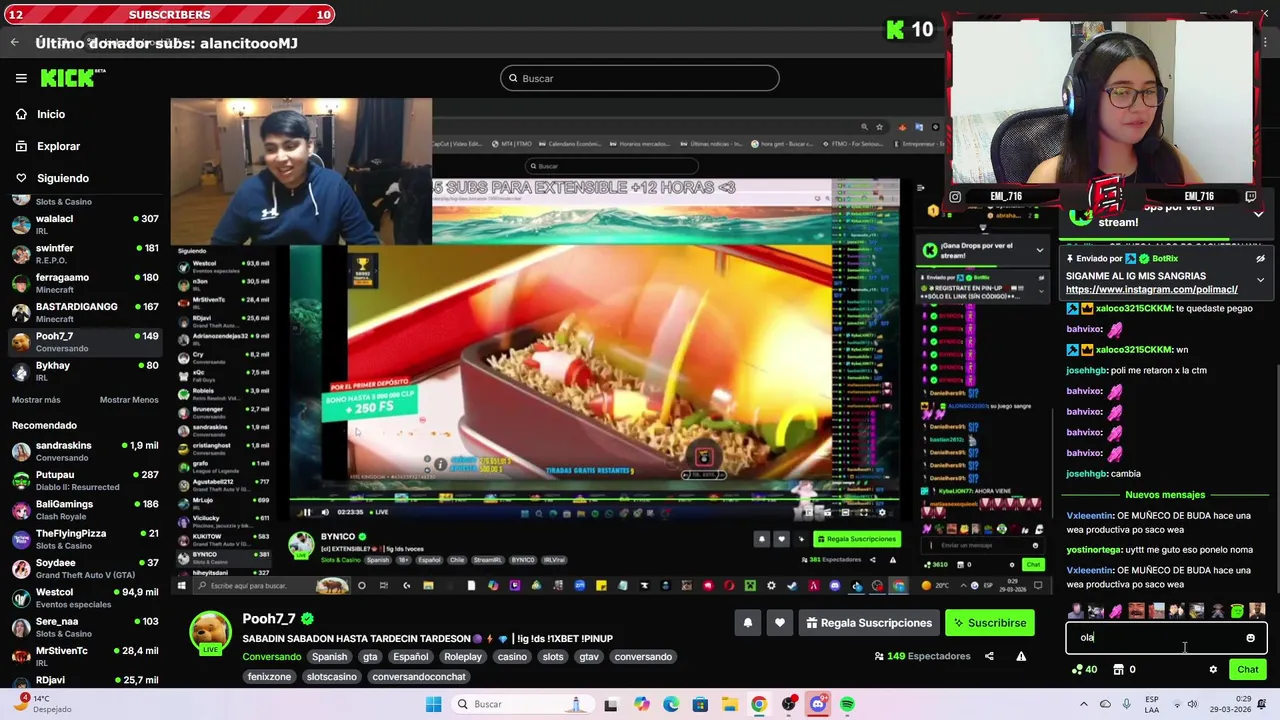Open channel points showing 40
1280x720 pixels.
coord(1084,669)
